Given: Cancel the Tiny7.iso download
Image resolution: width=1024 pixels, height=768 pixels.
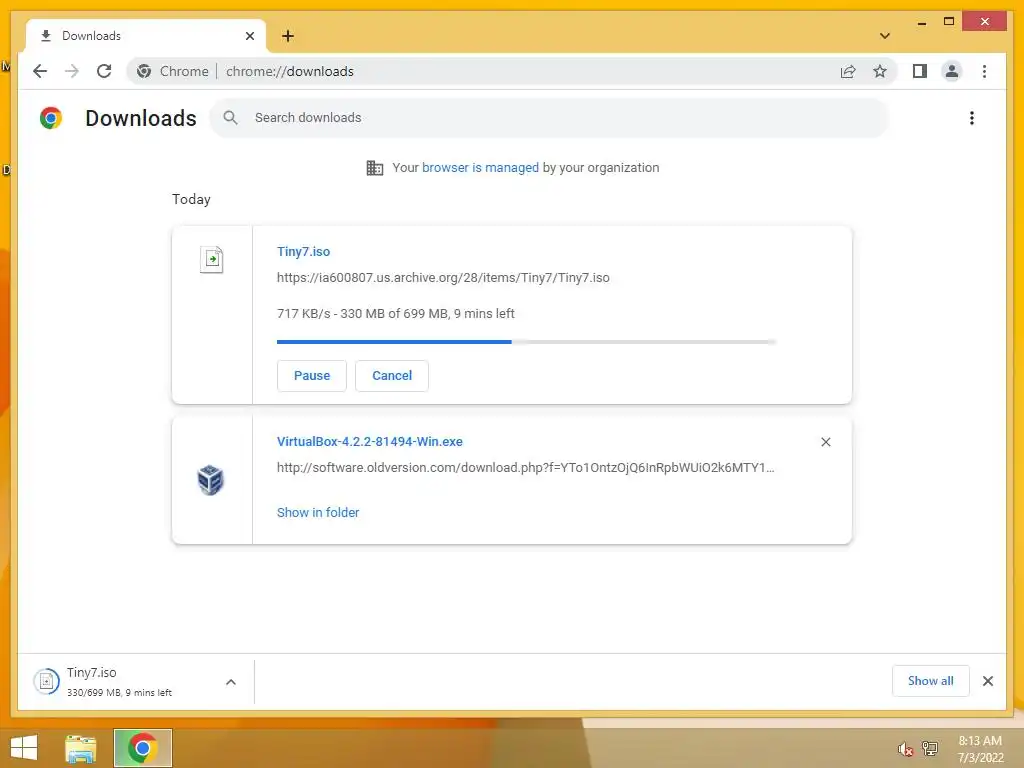Looking at the screenshot, I should click(392, 376).
